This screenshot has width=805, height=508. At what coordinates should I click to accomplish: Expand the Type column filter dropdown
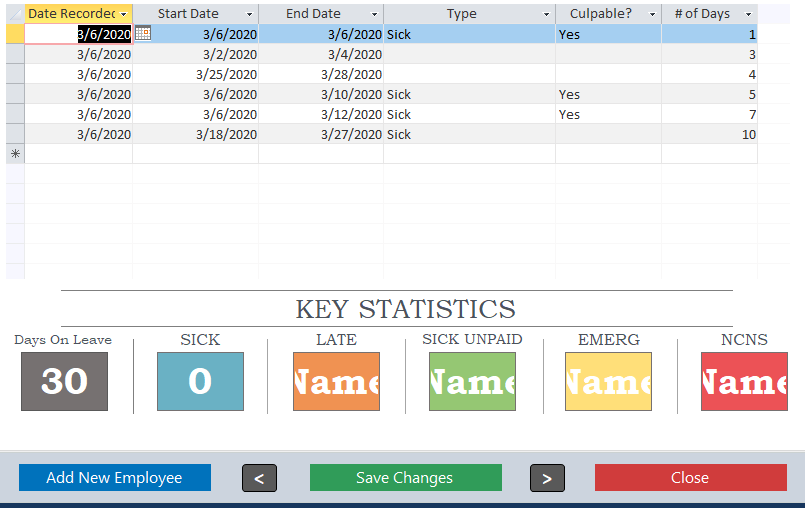(546, 15)
